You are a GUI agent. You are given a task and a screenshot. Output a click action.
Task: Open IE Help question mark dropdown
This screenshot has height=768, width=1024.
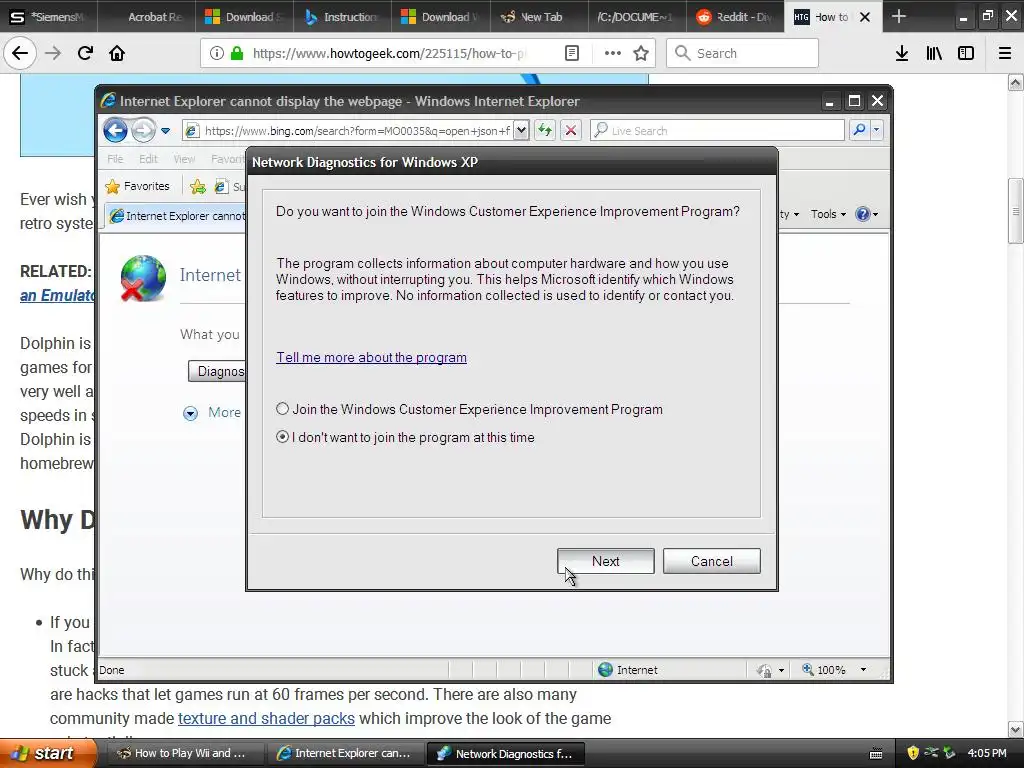(867, 214)
